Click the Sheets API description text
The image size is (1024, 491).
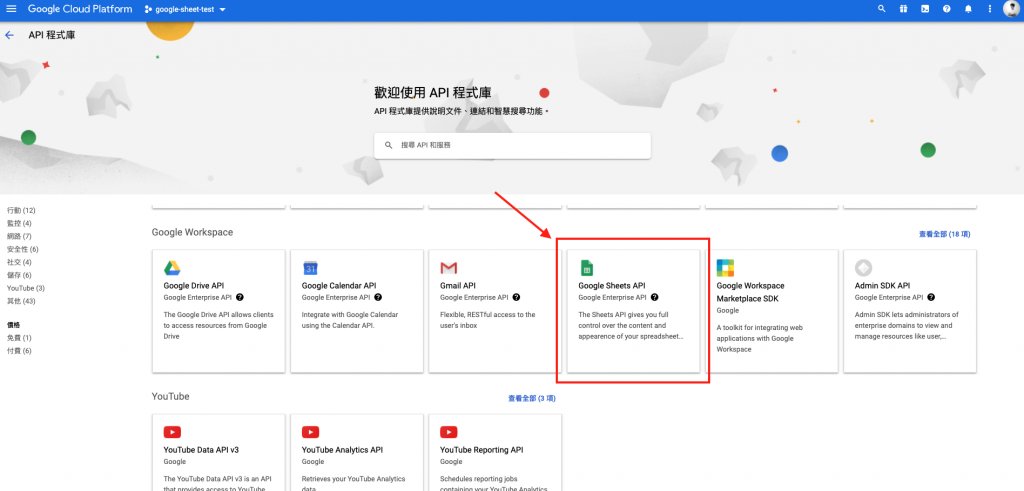point(632,325)
